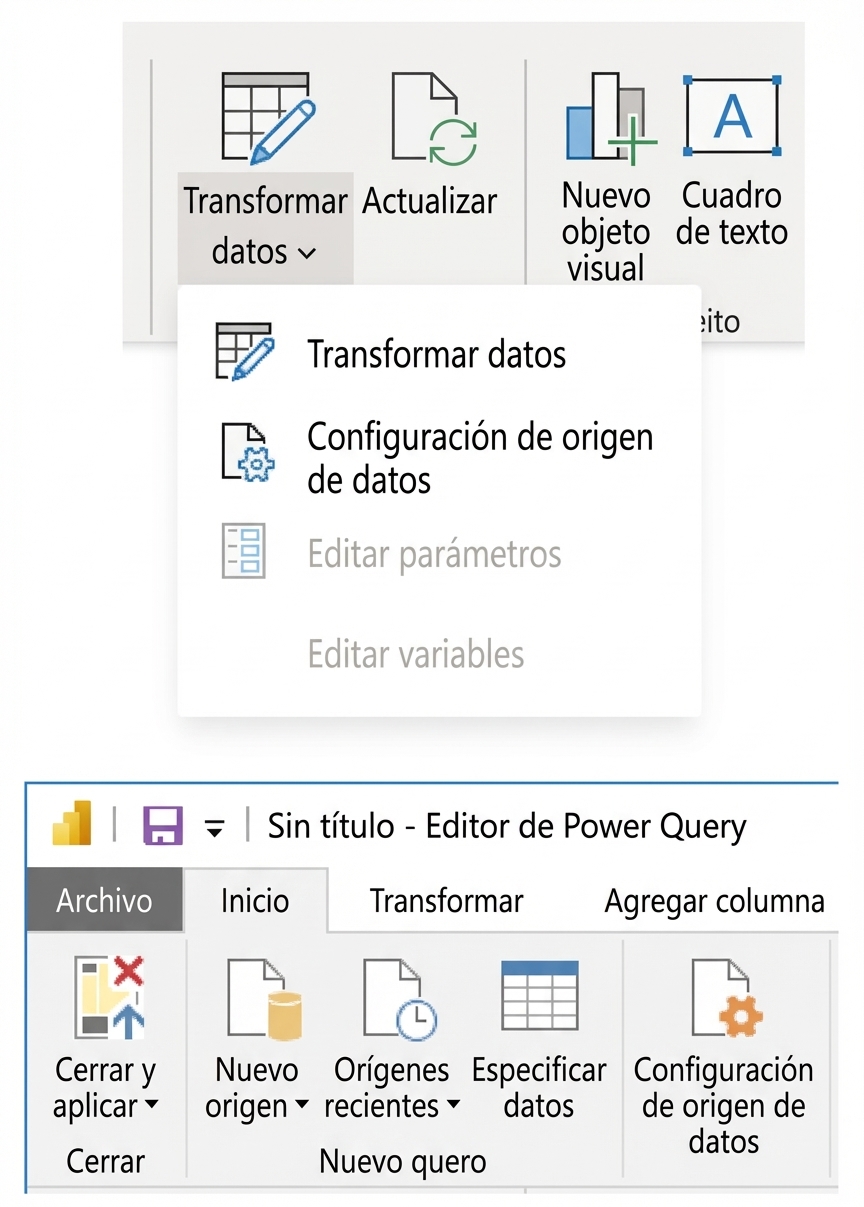Click the title text Sin título - Editor de Power Query

pyautogui.click(x=507, y=827)
